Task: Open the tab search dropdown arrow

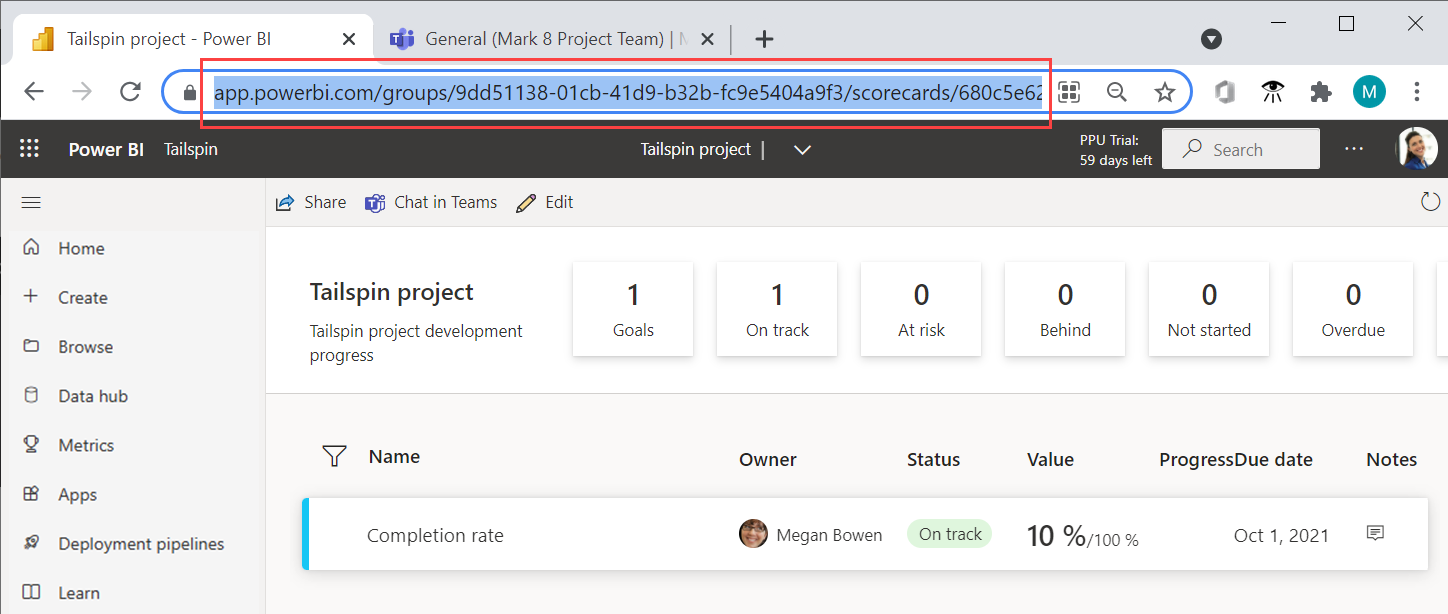Action: click(x=1211, y=39)
